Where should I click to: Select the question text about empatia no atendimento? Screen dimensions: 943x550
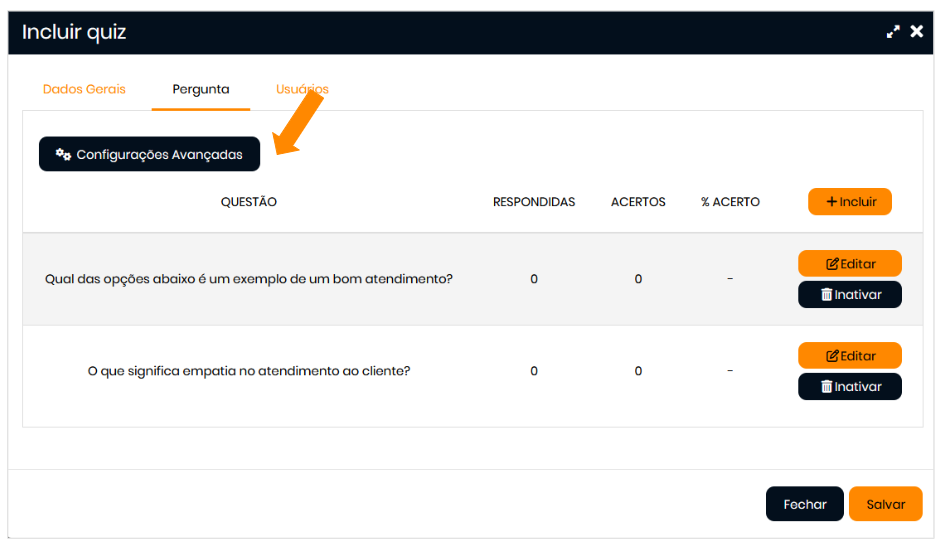point(249,371)
